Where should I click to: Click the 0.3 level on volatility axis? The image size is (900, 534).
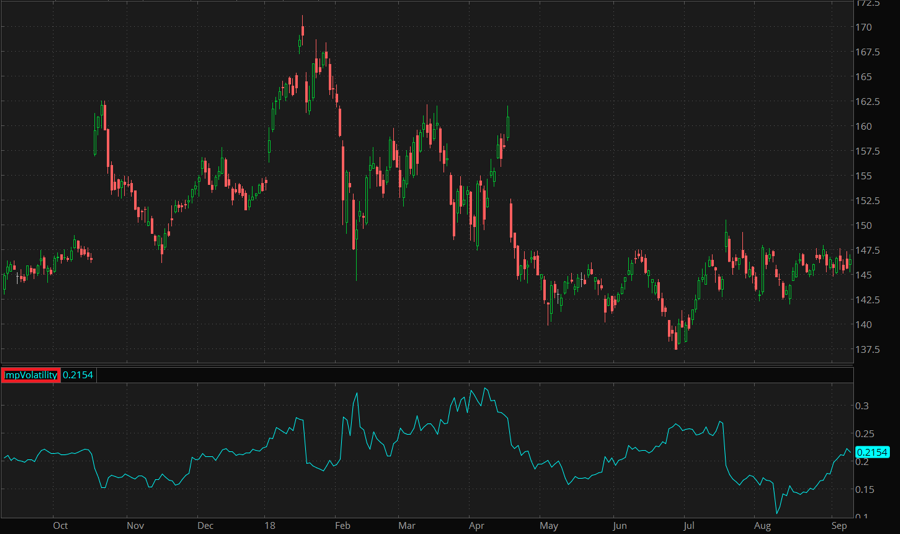coord(862,406)
